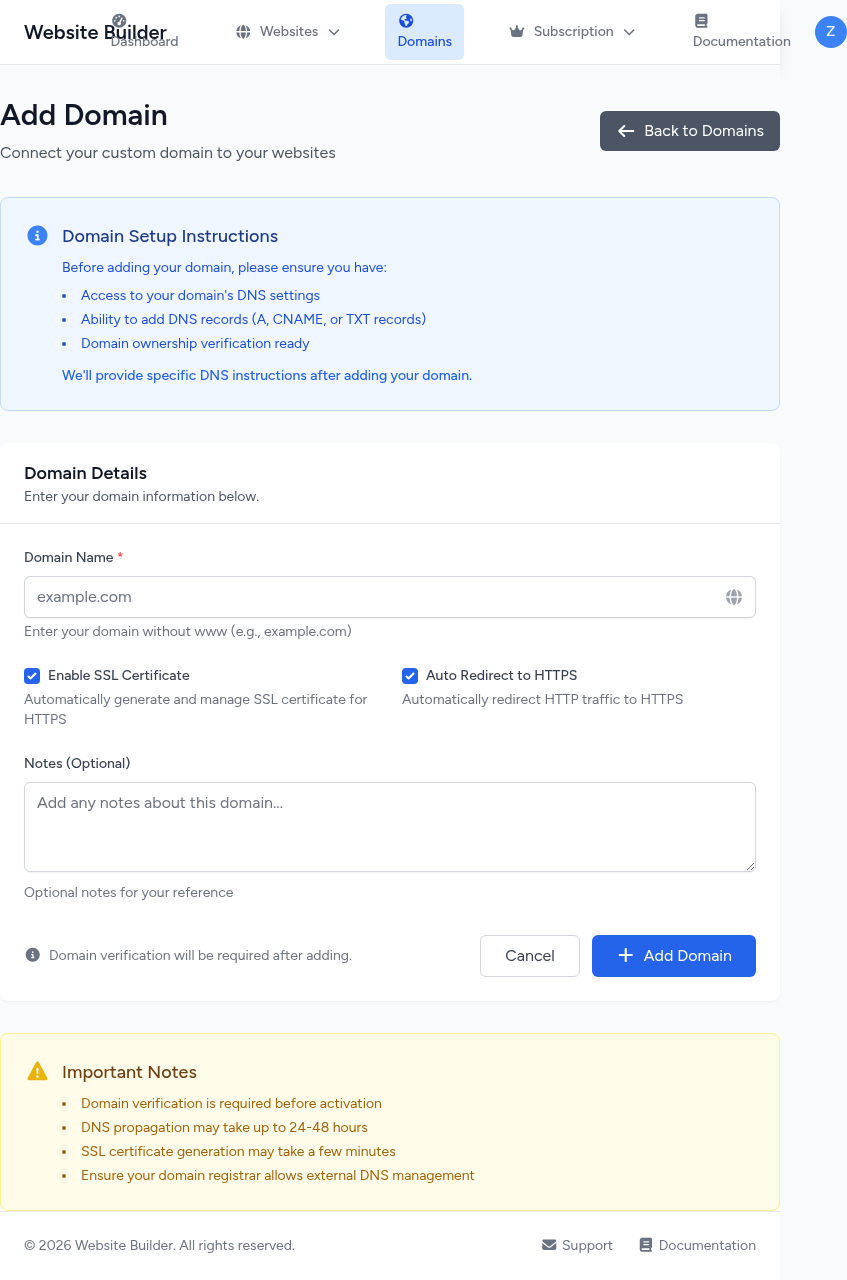Uncheck Enable SSL Certificate checkbox
The width and height of the screenshot is (847, 1280).
pos(32,676)
